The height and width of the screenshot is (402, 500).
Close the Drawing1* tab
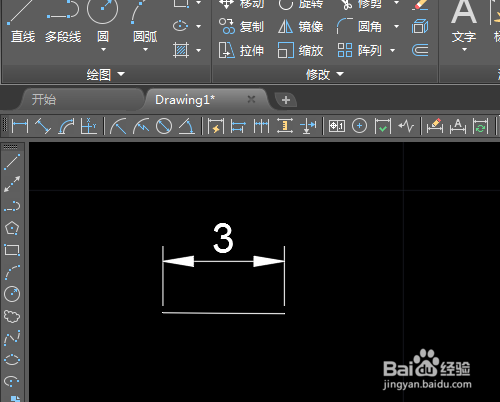click(x=251, y=99)
